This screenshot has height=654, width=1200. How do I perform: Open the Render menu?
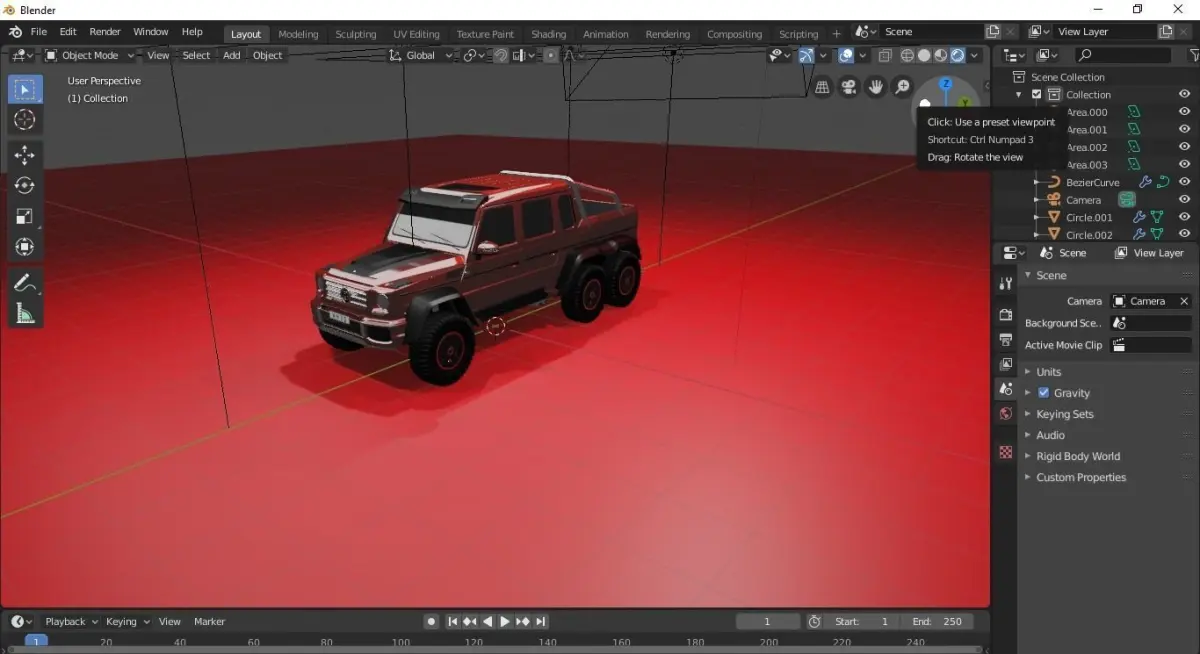(104, 32)
